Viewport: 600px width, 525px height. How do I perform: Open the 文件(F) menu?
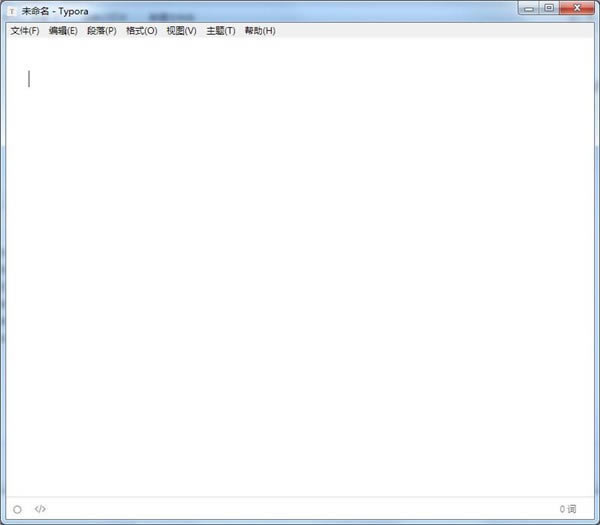pyautogui.click(x=25, y=31)
